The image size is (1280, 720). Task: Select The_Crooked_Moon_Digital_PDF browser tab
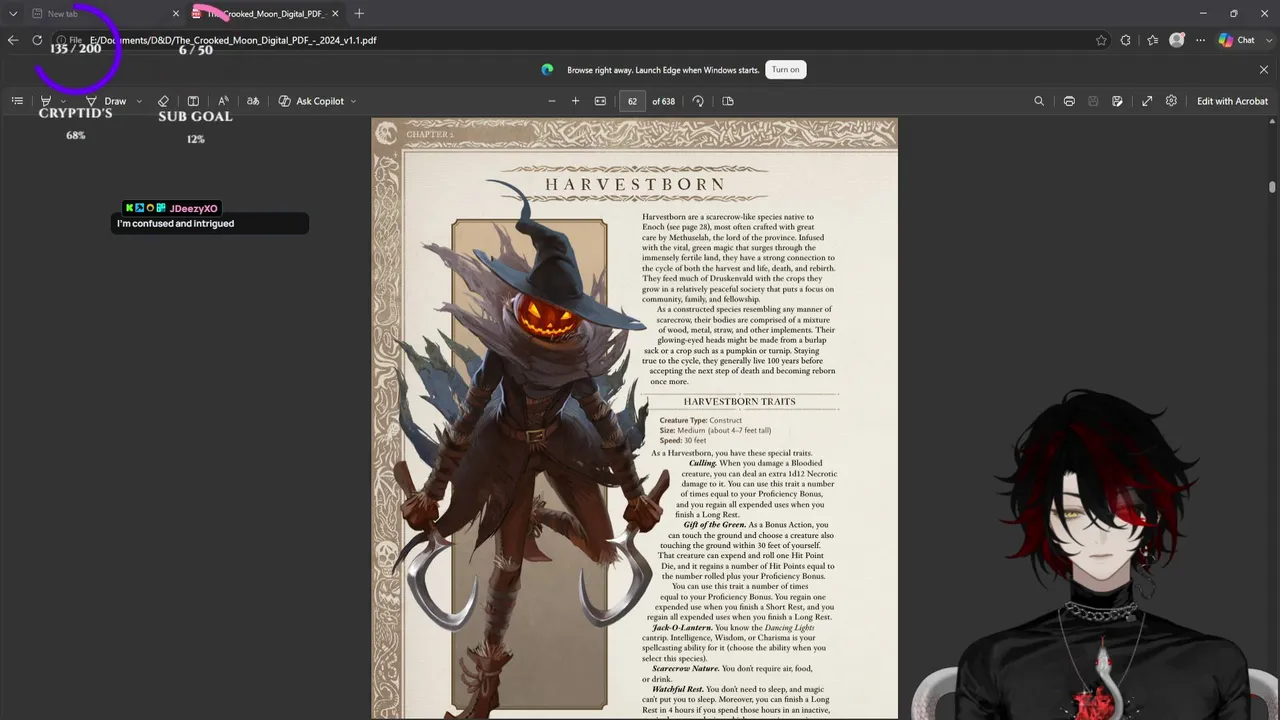click(266, 14)
